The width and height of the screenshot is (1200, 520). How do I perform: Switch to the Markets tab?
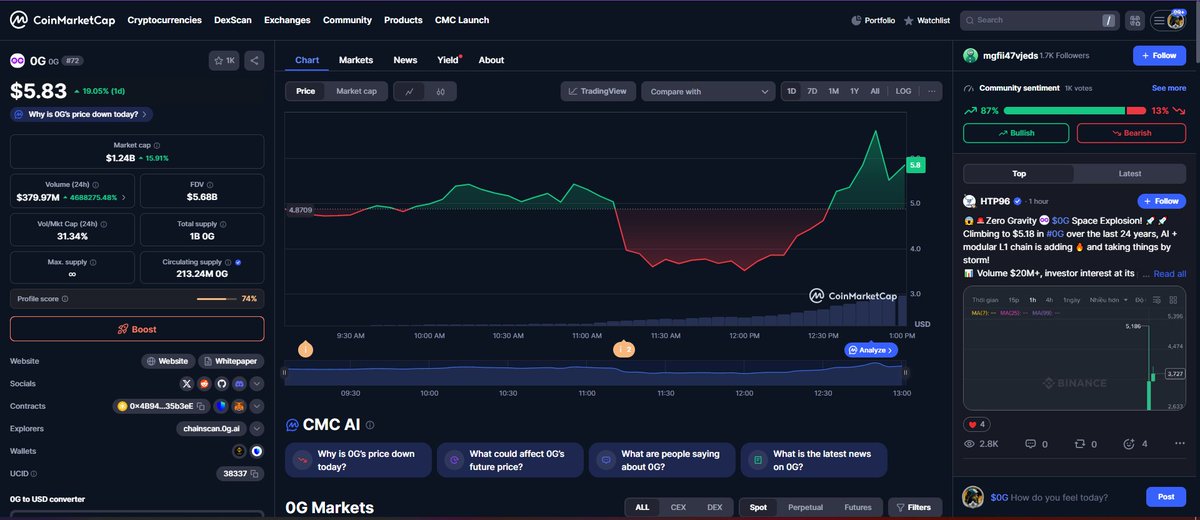point(356,60)
